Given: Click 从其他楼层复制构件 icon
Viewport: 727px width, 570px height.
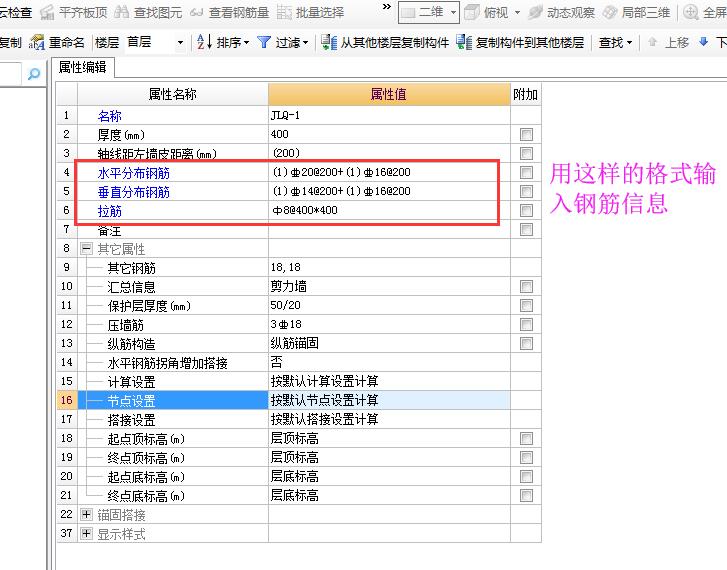Looking at the screenshot, I should pyautogui.click(x=329, y=43).
